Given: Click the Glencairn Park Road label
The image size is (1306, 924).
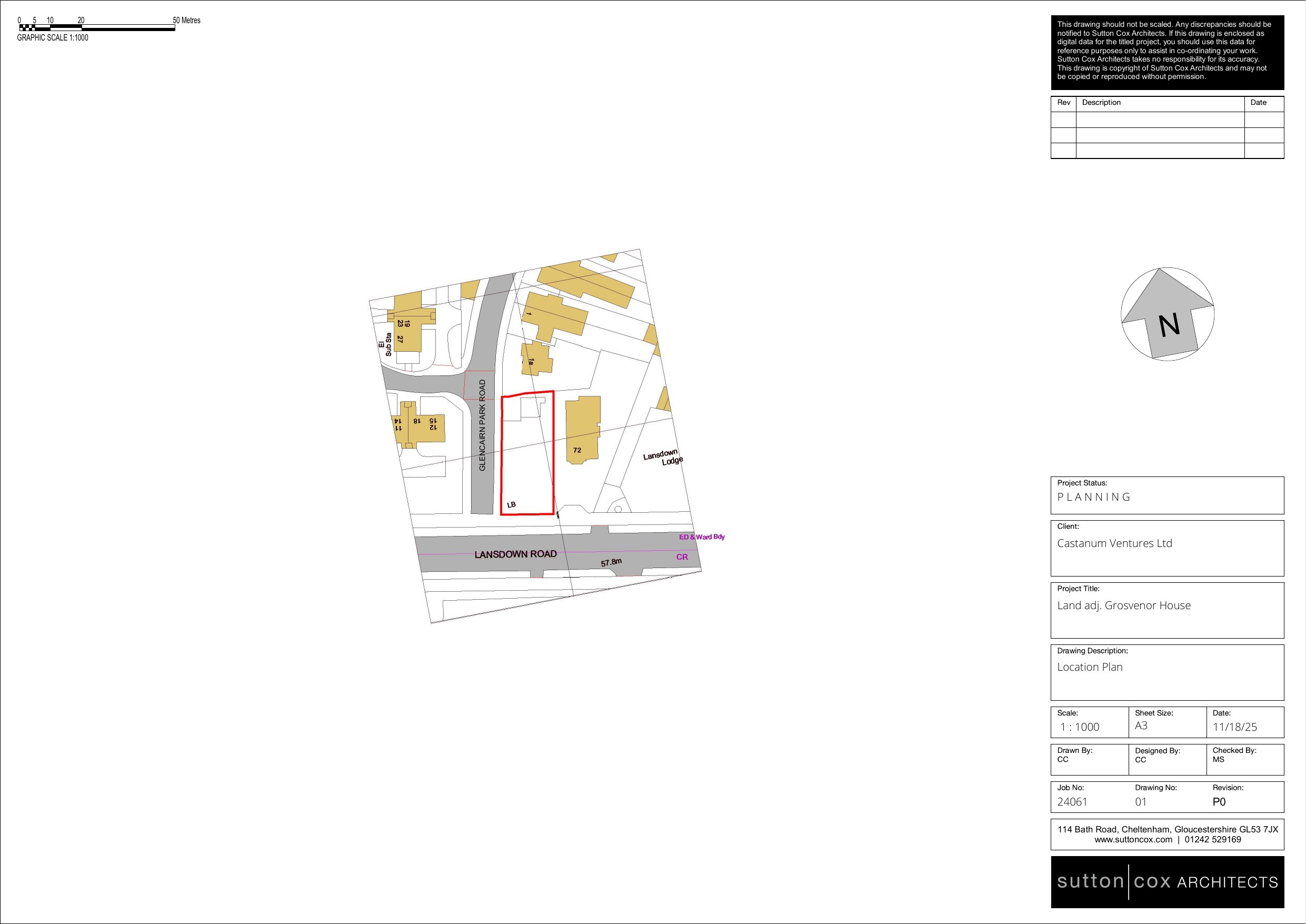Looking at the screenshot, I should (x=482, y=425).
